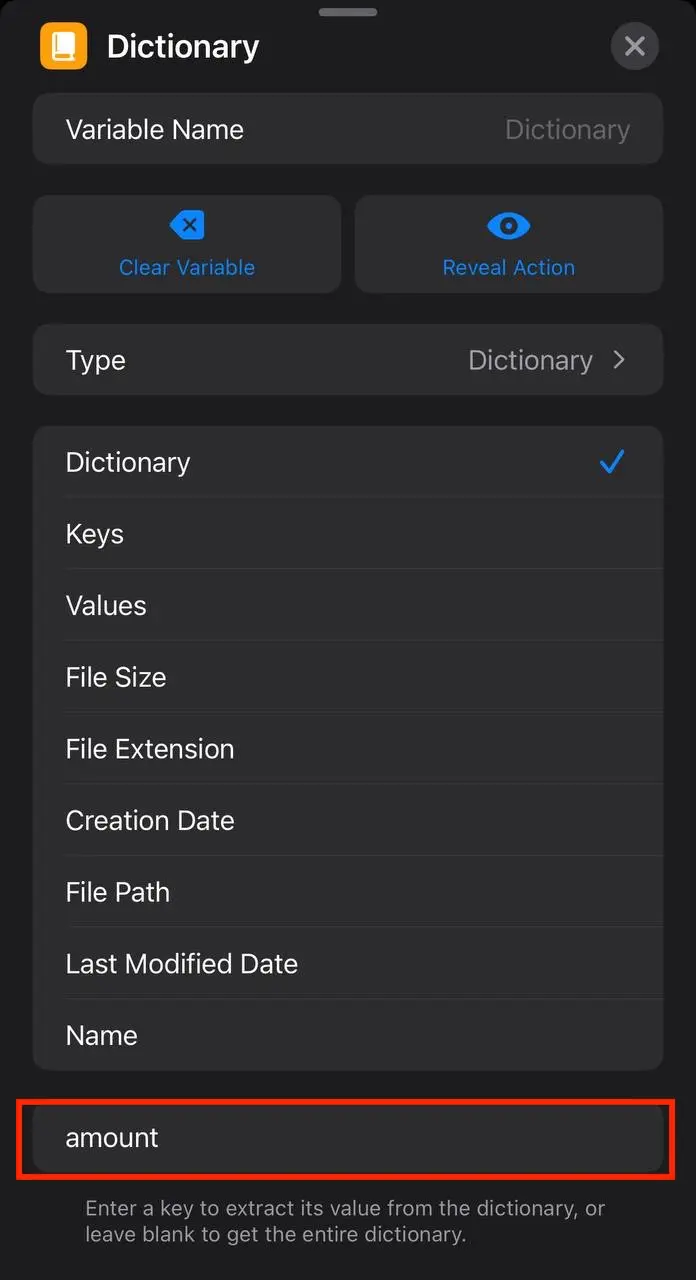Select Name property in list

347,1035
